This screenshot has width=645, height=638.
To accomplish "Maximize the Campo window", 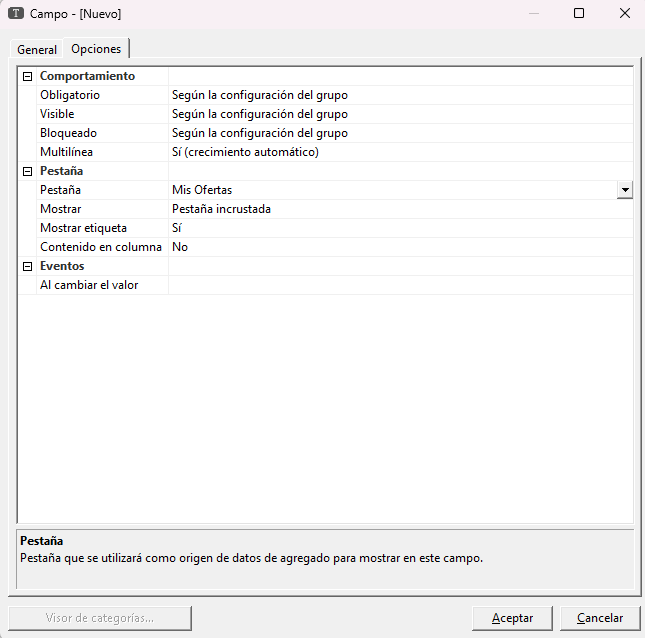I will 579,14.
